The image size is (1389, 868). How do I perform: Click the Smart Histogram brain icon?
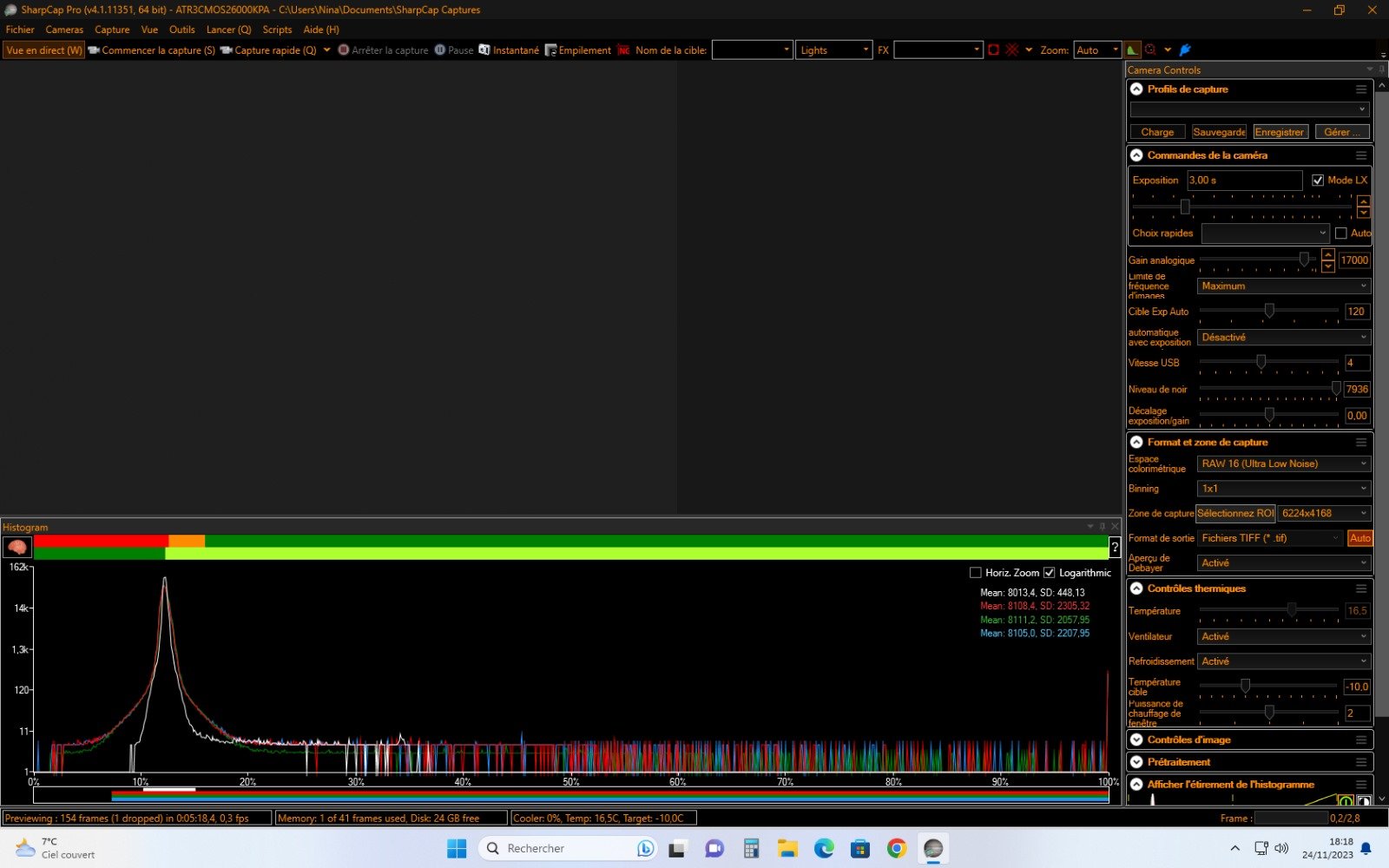(x=17, y=547)
